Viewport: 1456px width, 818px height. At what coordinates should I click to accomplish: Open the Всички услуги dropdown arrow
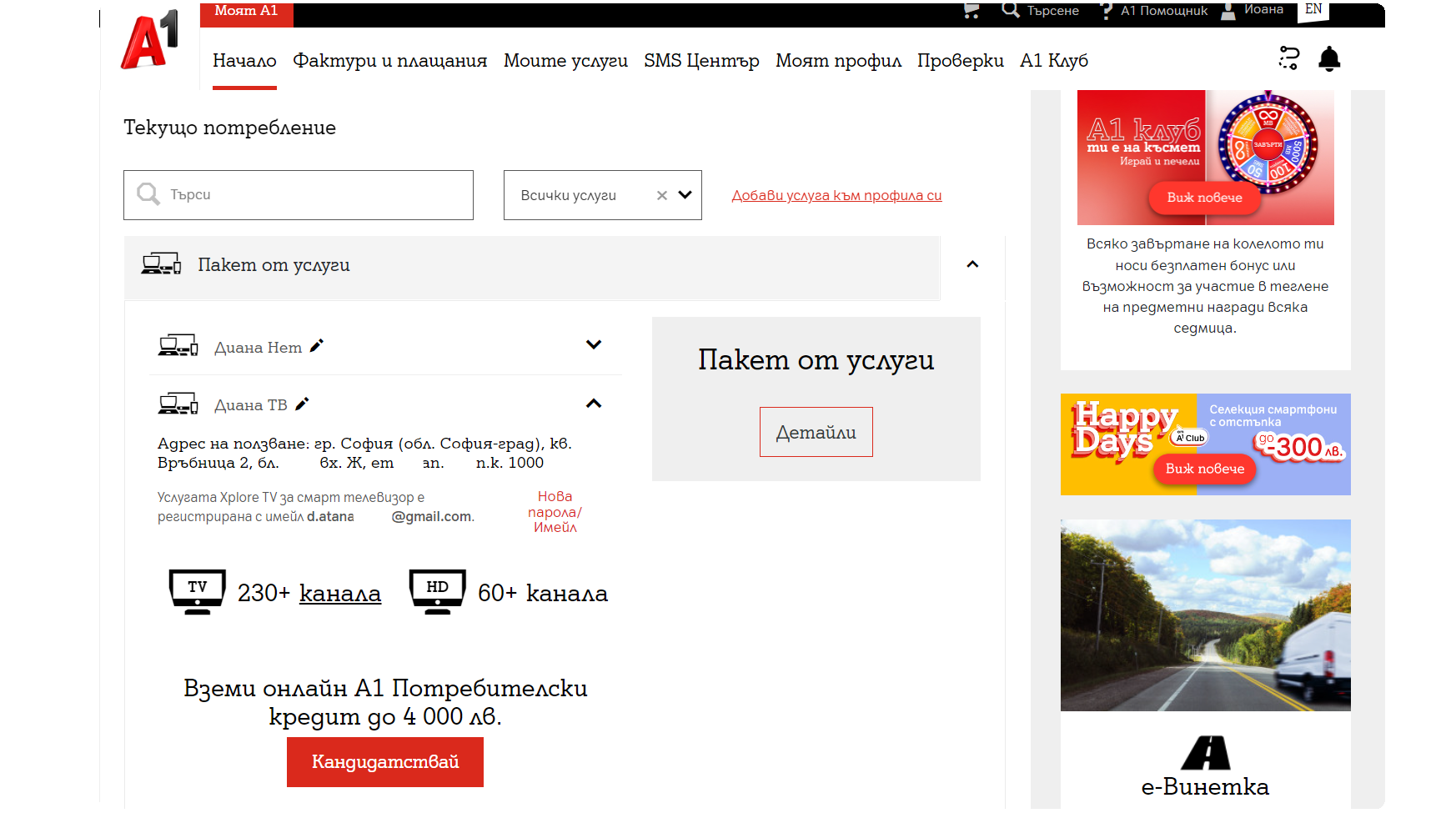coord(685,195)
